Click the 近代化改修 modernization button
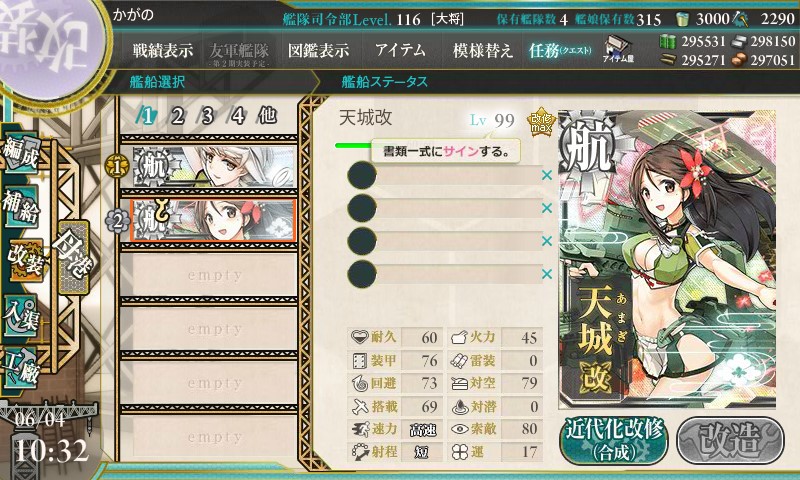800x480 pixels. (x=614, y=440)
